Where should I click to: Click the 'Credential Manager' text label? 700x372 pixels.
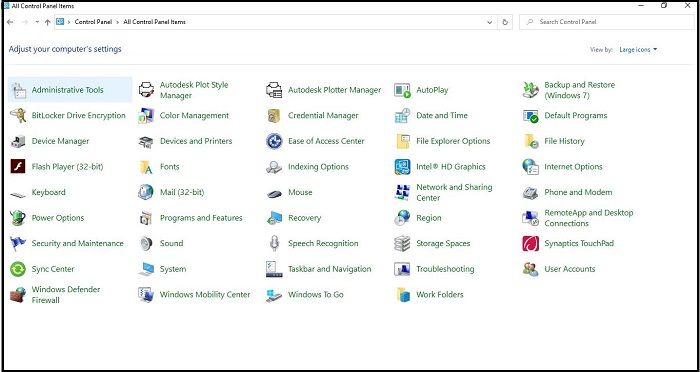point(323,116)
